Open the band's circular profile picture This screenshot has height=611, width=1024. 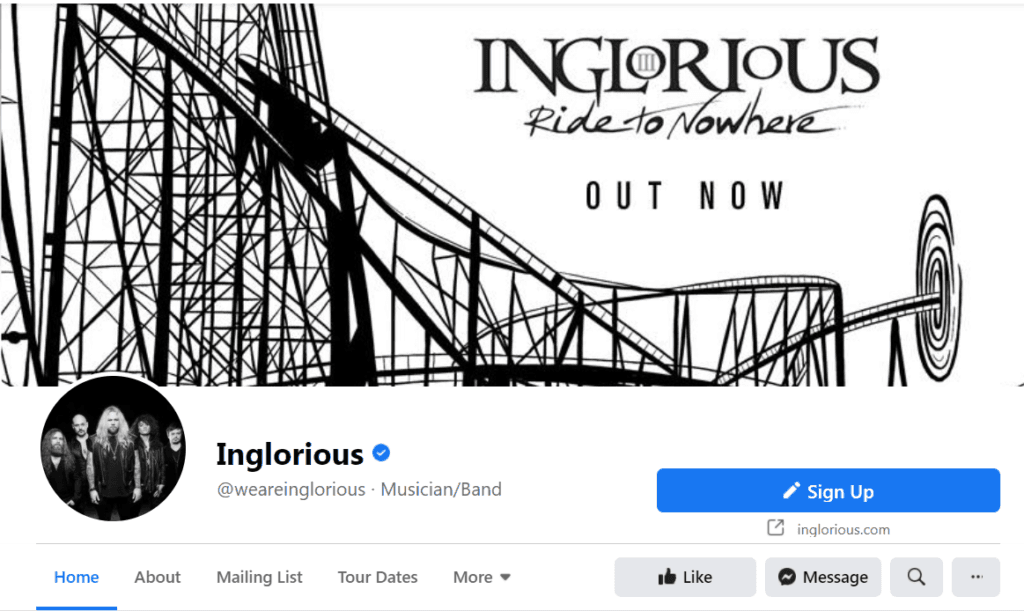113,448
